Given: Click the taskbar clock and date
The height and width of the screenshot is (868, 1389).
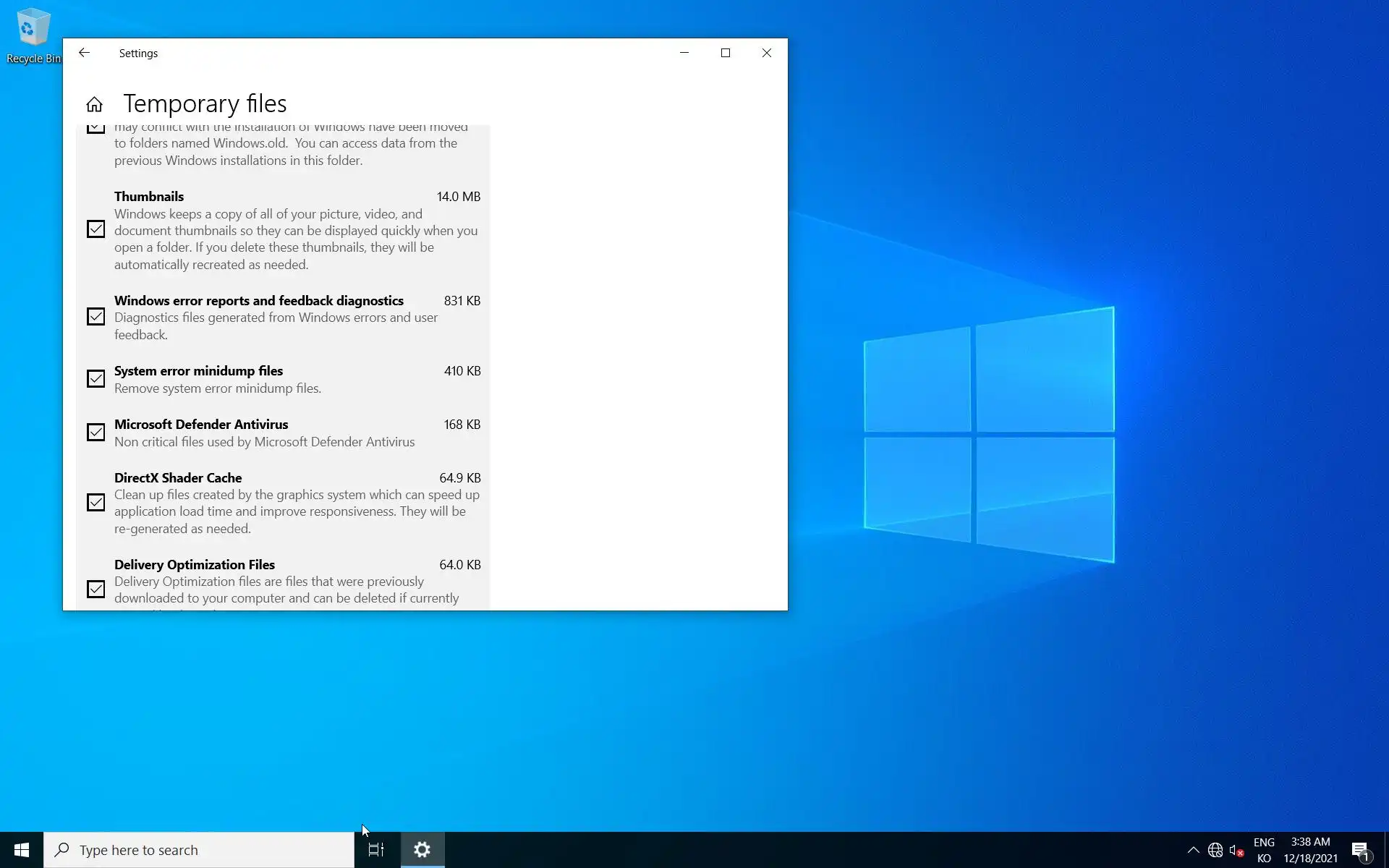Looking at the screenshot, I should click(x=1310, y=851).
